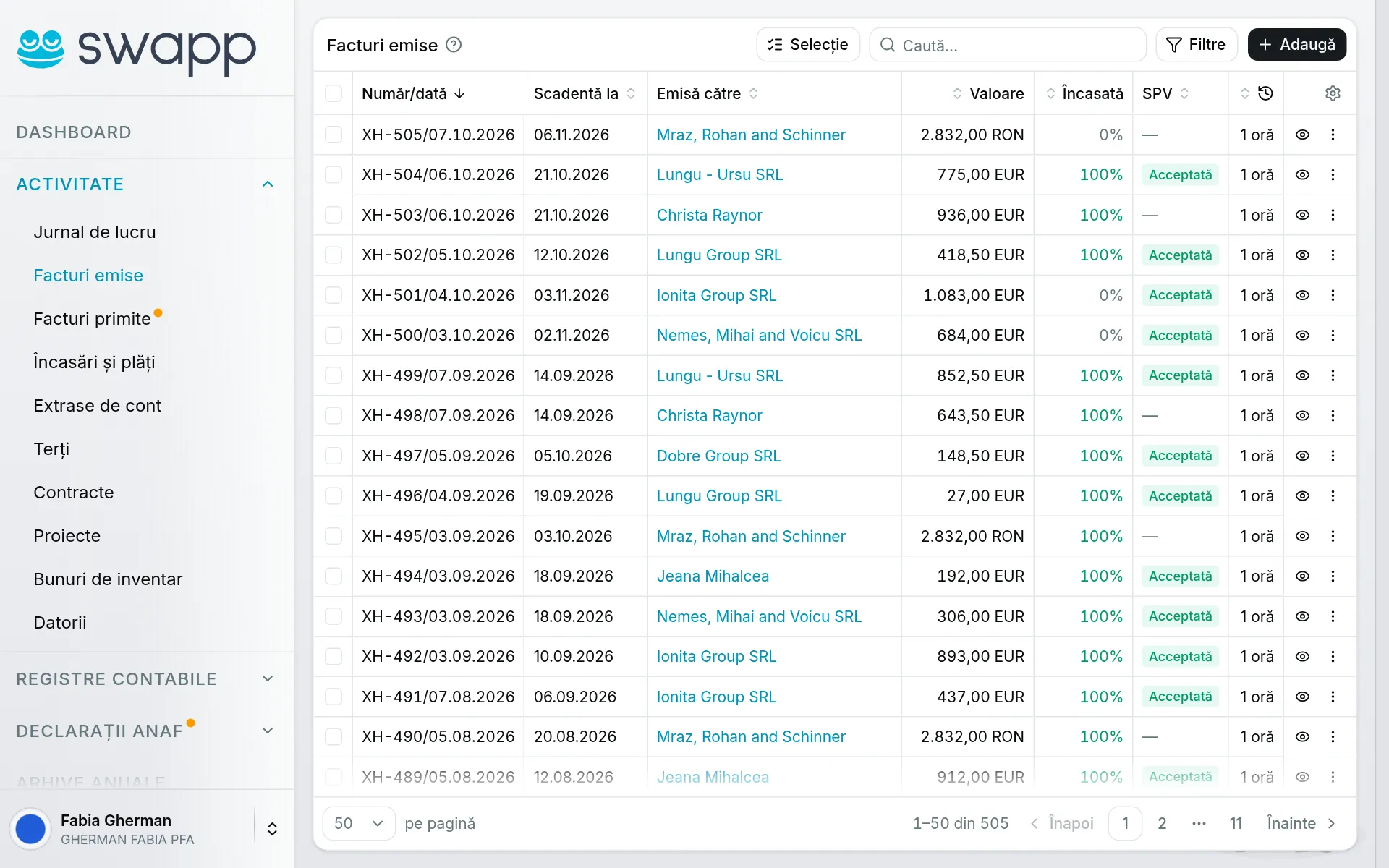Click the Adaugă button
The width and height of the screenshot is (1389, 868).
pyautogui.click(x=1296, y=45)
